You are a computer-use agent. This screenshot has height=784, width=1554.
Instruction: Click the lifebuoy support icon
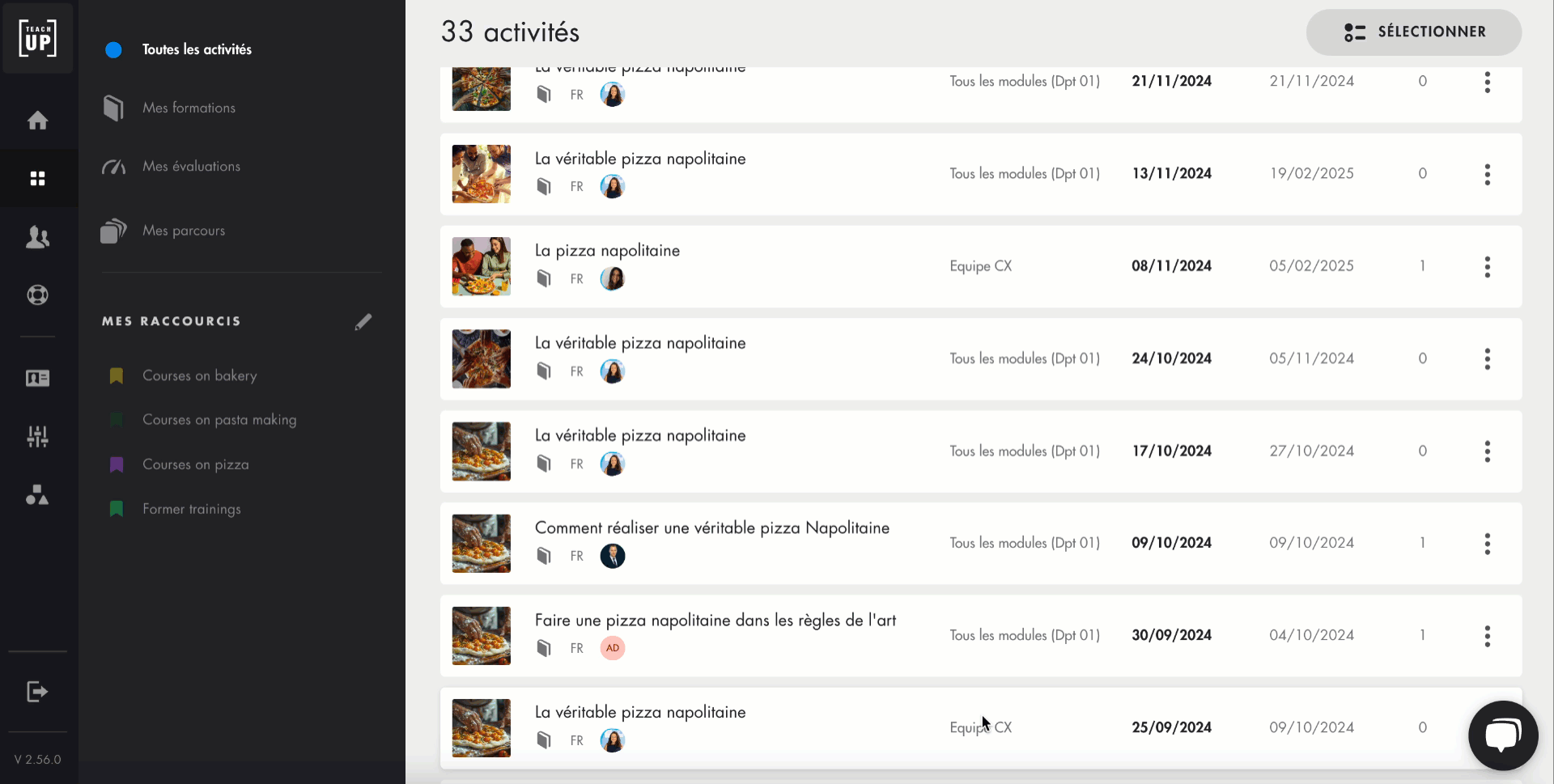38,295
